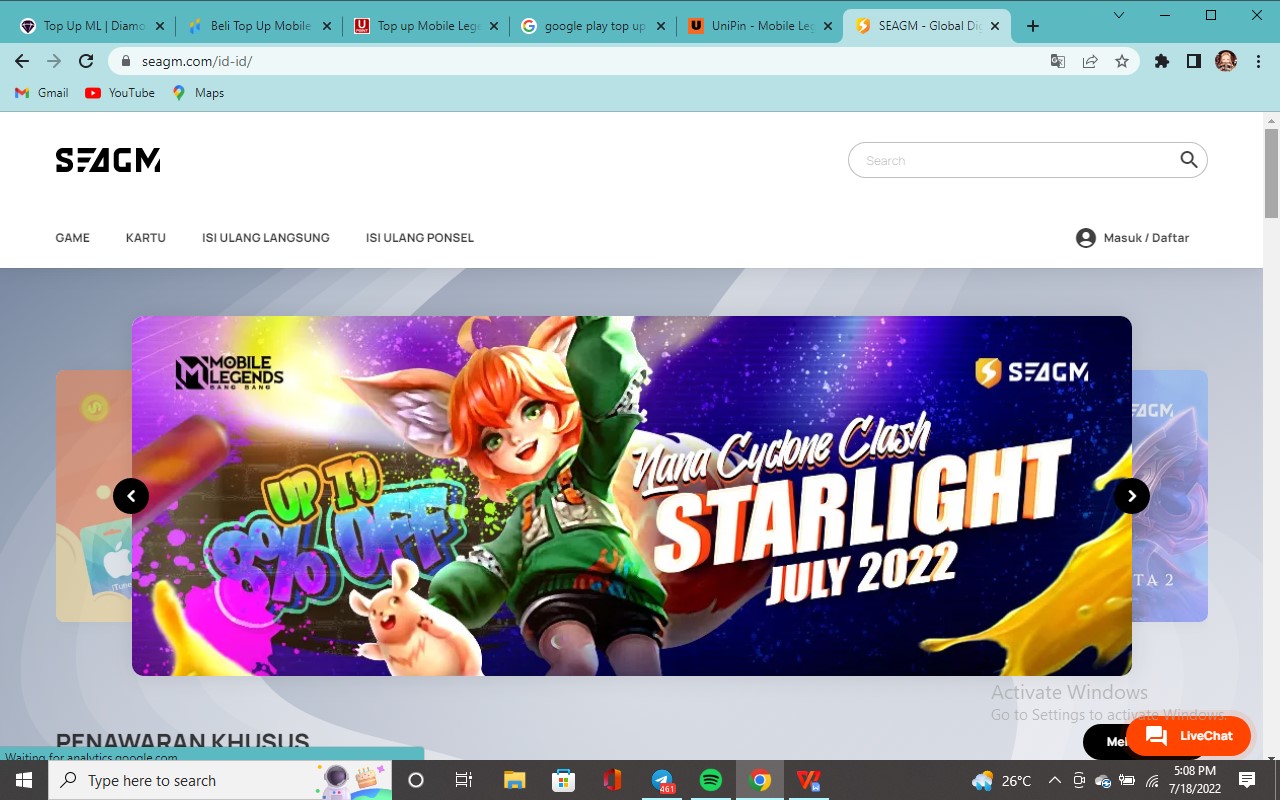1280x800 pixels.
Task: Reload the current page
Action: (86, 61)
